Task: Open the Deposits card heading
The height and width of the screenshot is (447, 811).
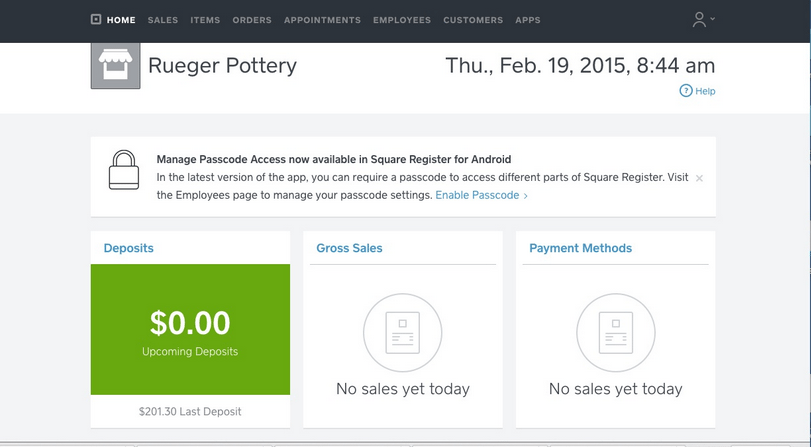Action: tap(128, 248)
